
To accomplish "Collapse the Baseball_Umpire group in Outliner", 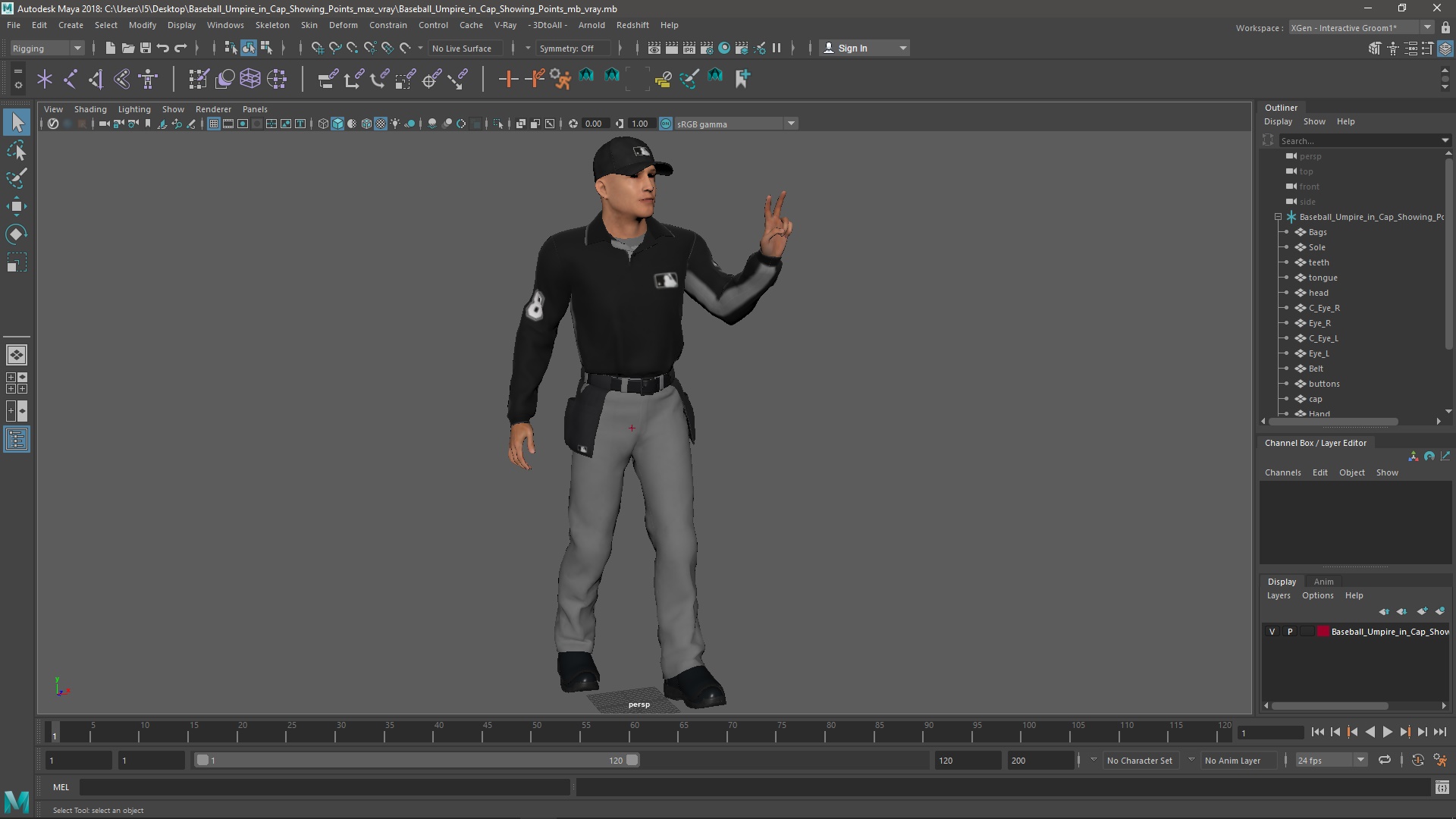I will point(1279,217).
